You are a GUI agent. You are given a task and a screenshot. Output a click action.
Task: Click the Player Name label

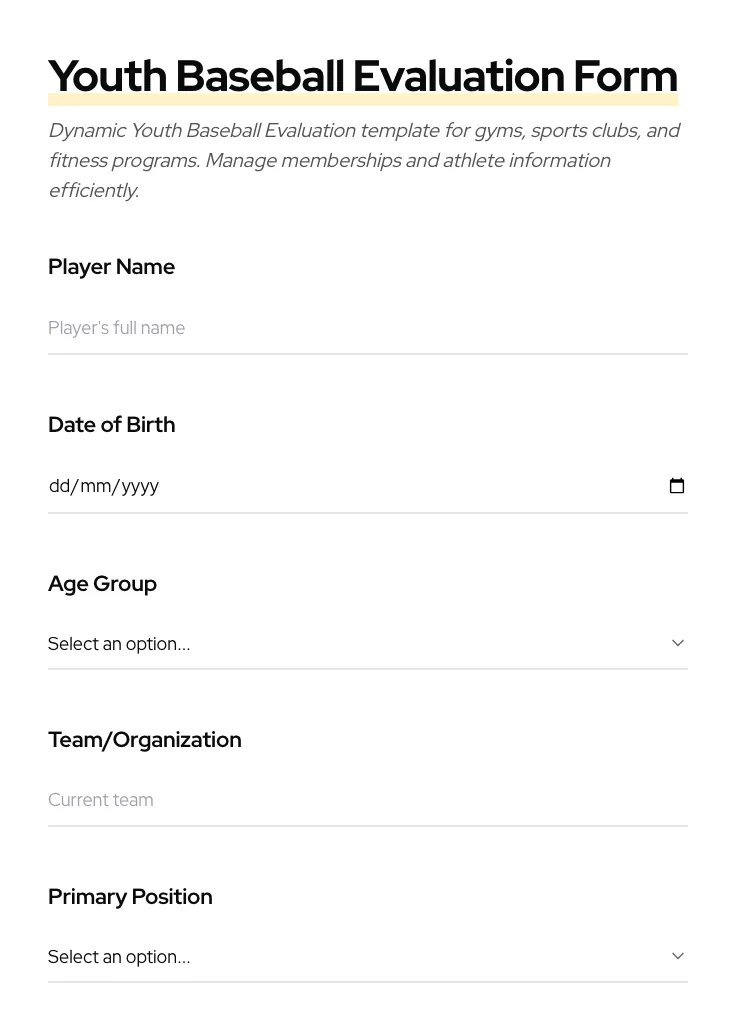point(111,266)
